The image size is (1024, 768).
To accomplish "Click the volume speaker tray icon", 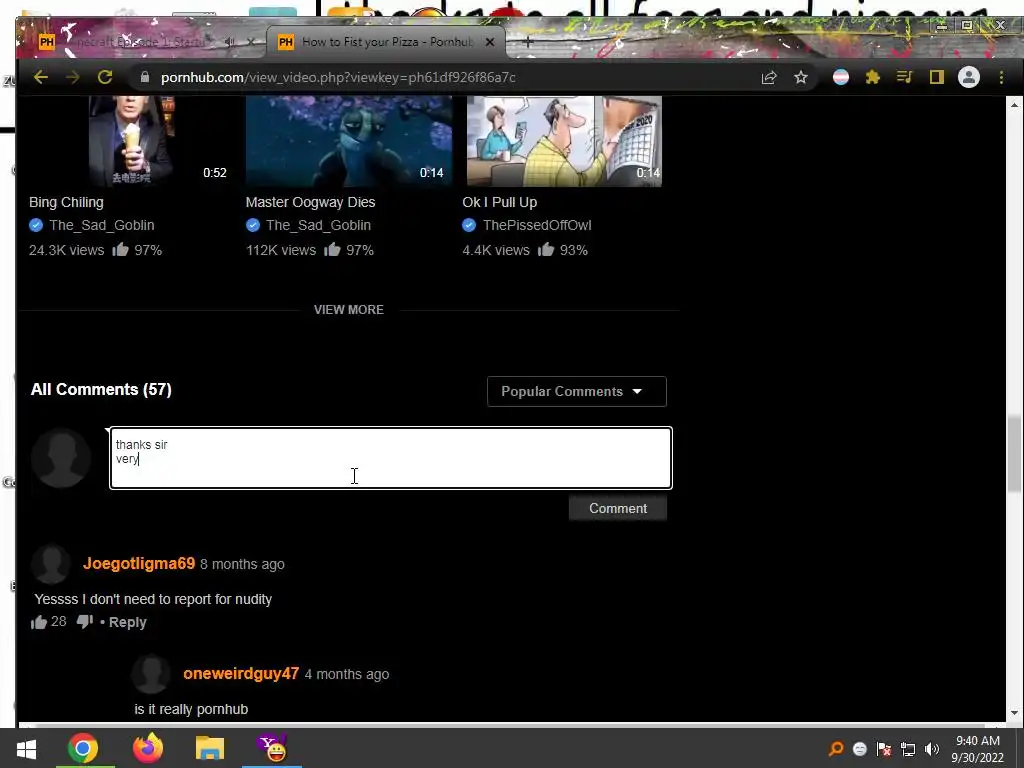I will point(932,749).
